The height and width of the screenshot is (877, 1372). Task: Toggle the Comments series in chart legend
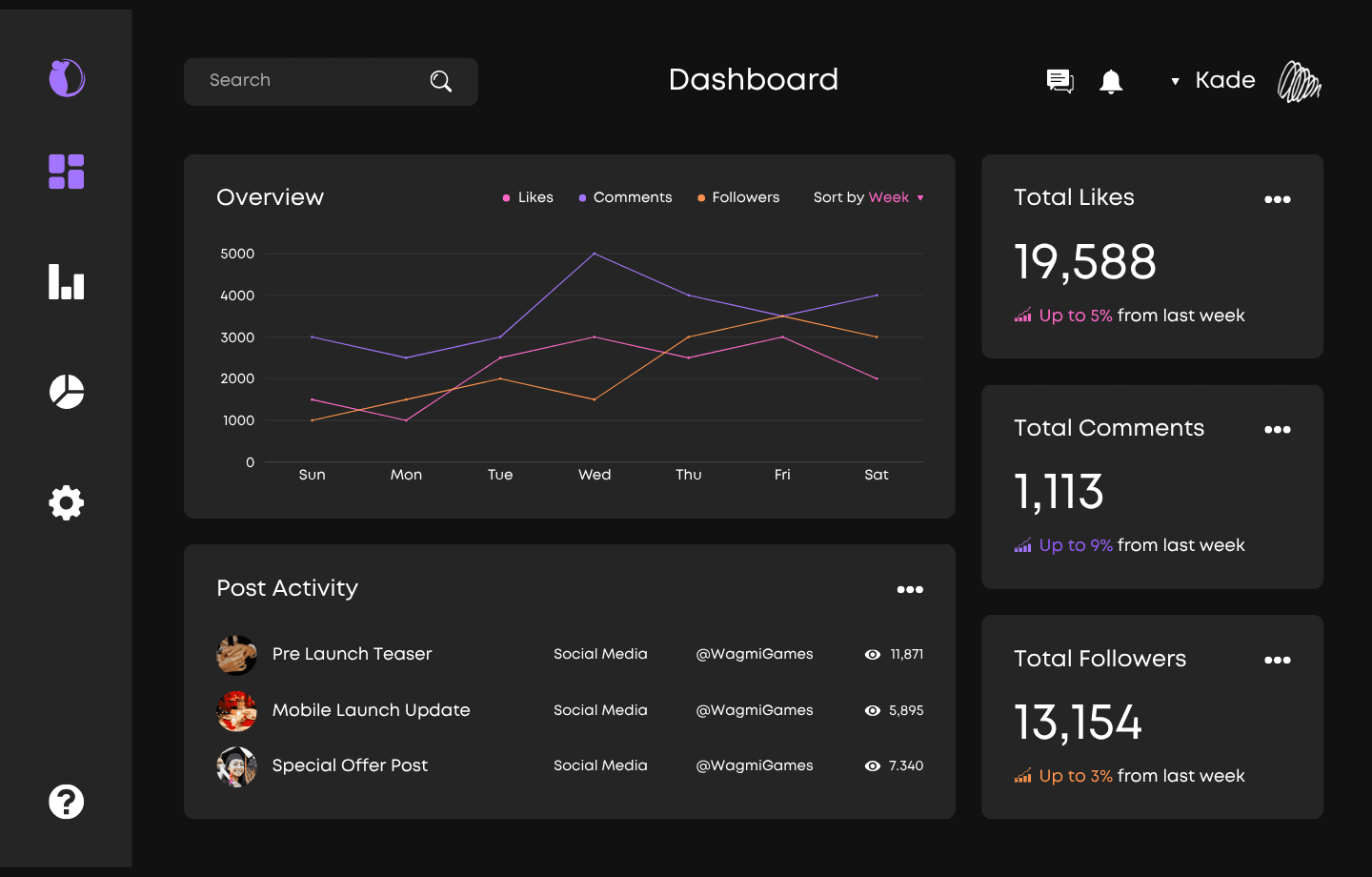pyautogui.click(x=625, y=197)
